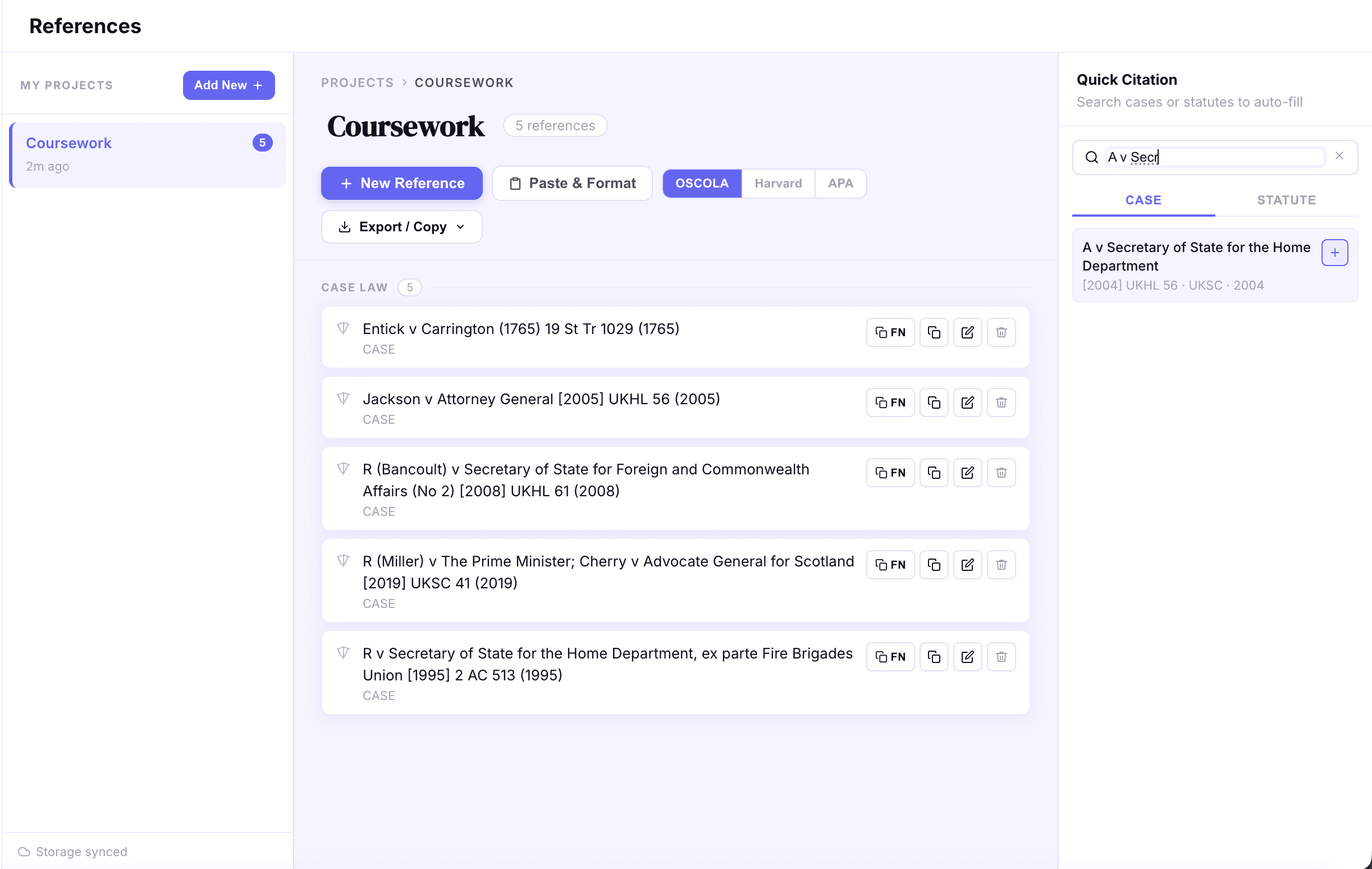This screenshot has height=869, width=1372.
Task: Open the Export / Copy dropdown
Action: click(401, 227)
